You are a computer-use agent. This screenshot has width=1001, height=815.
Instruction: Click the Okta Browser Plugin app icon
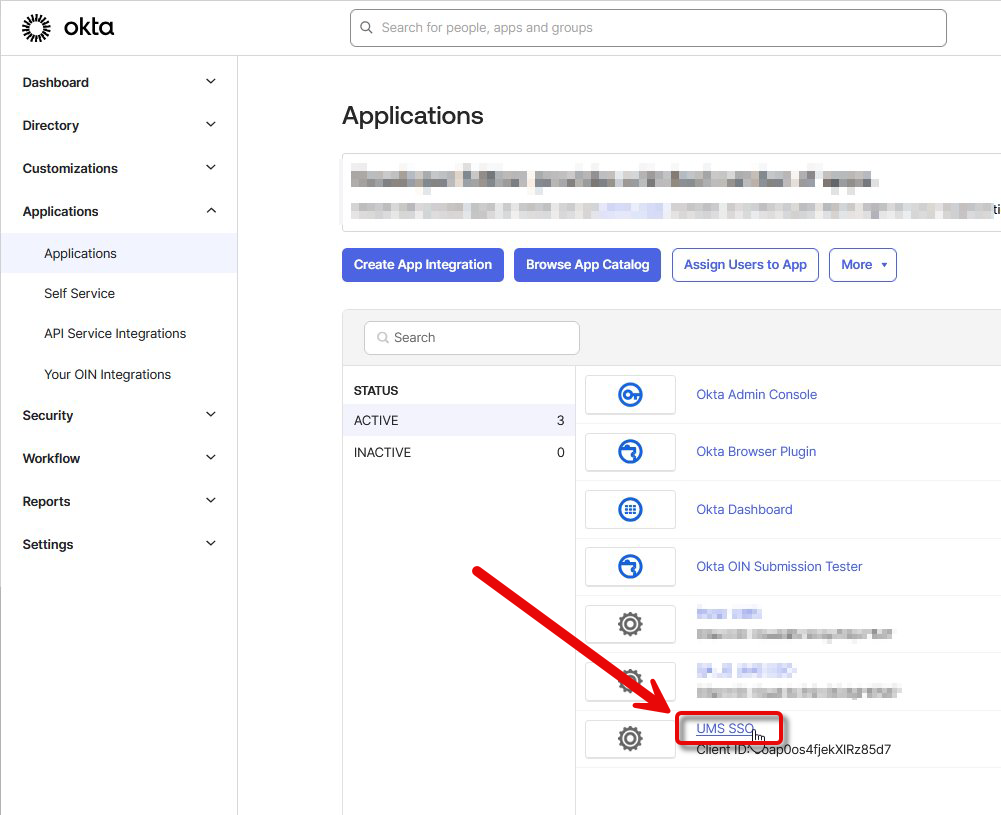[x=630, y=452]
